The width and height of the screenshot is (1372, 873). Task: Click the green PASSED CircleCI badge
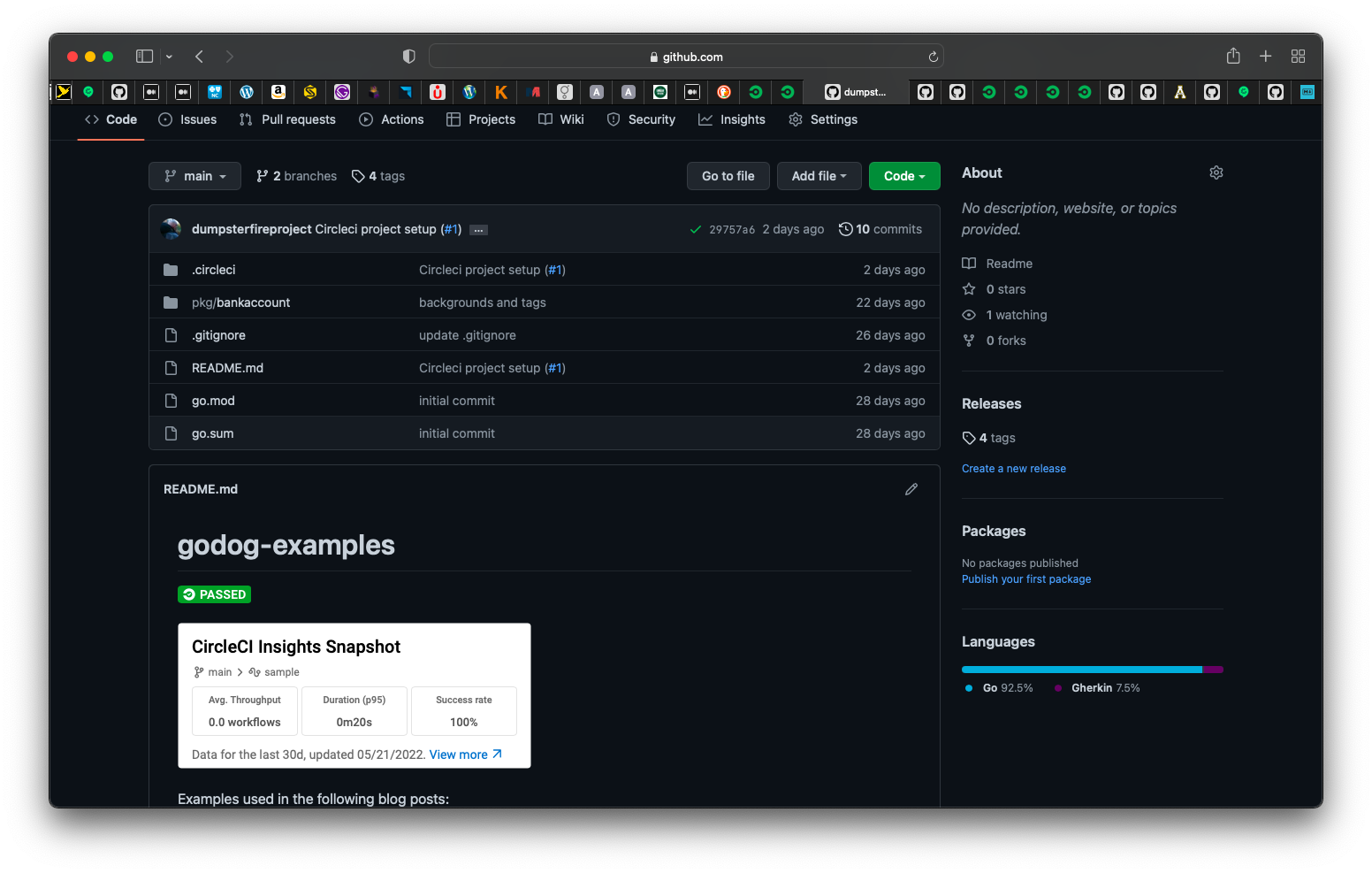point(215,594)
